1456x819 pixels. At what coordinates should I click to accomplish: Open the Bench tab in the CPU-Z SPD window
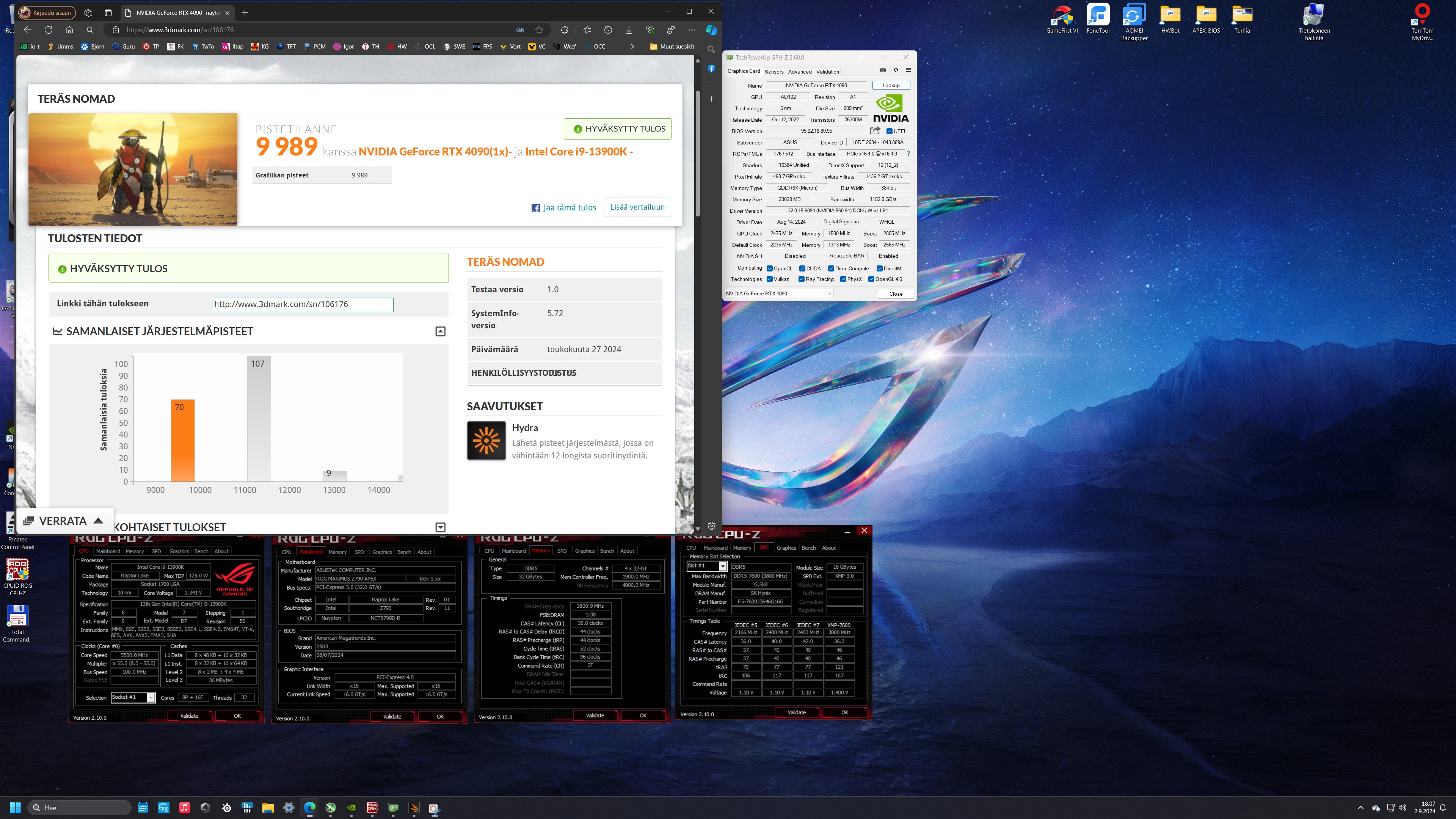[809, 548]
